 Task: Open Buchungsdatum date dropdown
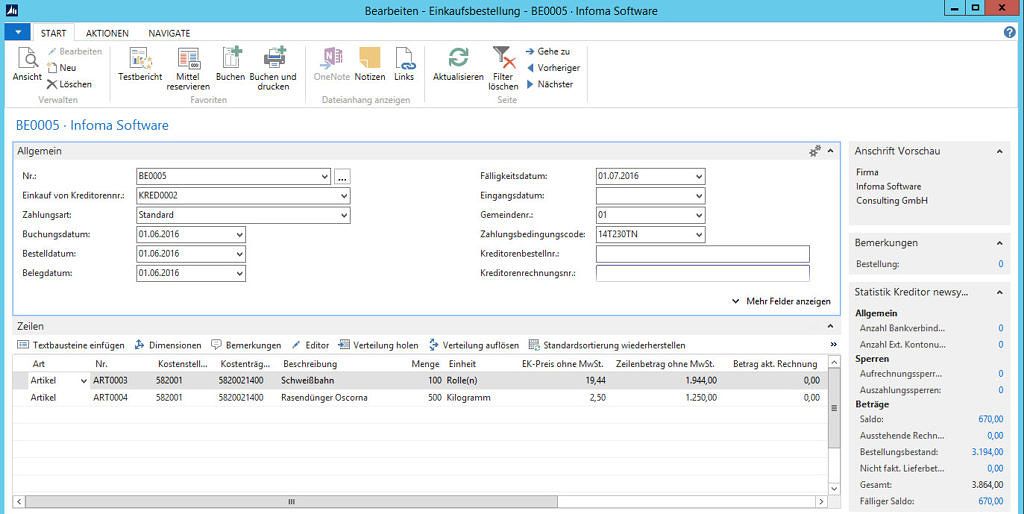(240, 234)
